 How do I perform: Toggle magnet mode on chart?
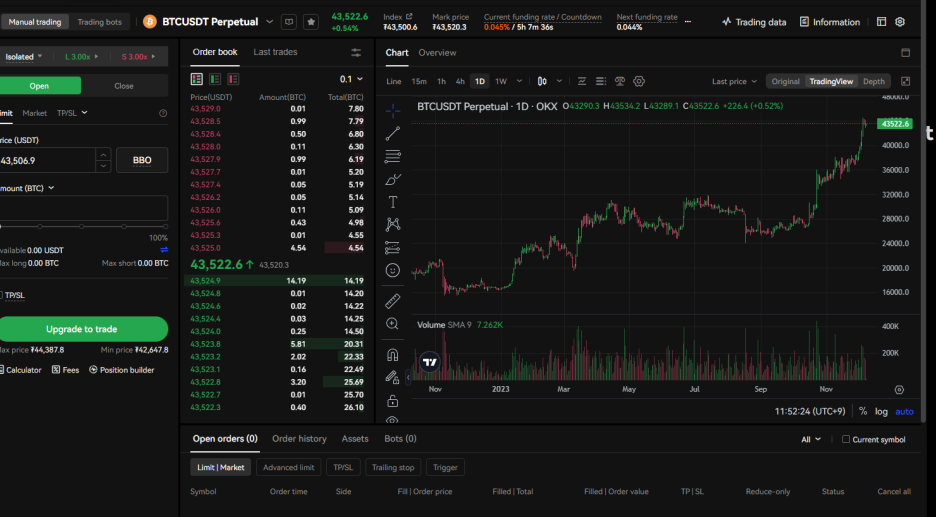point(393,355)
